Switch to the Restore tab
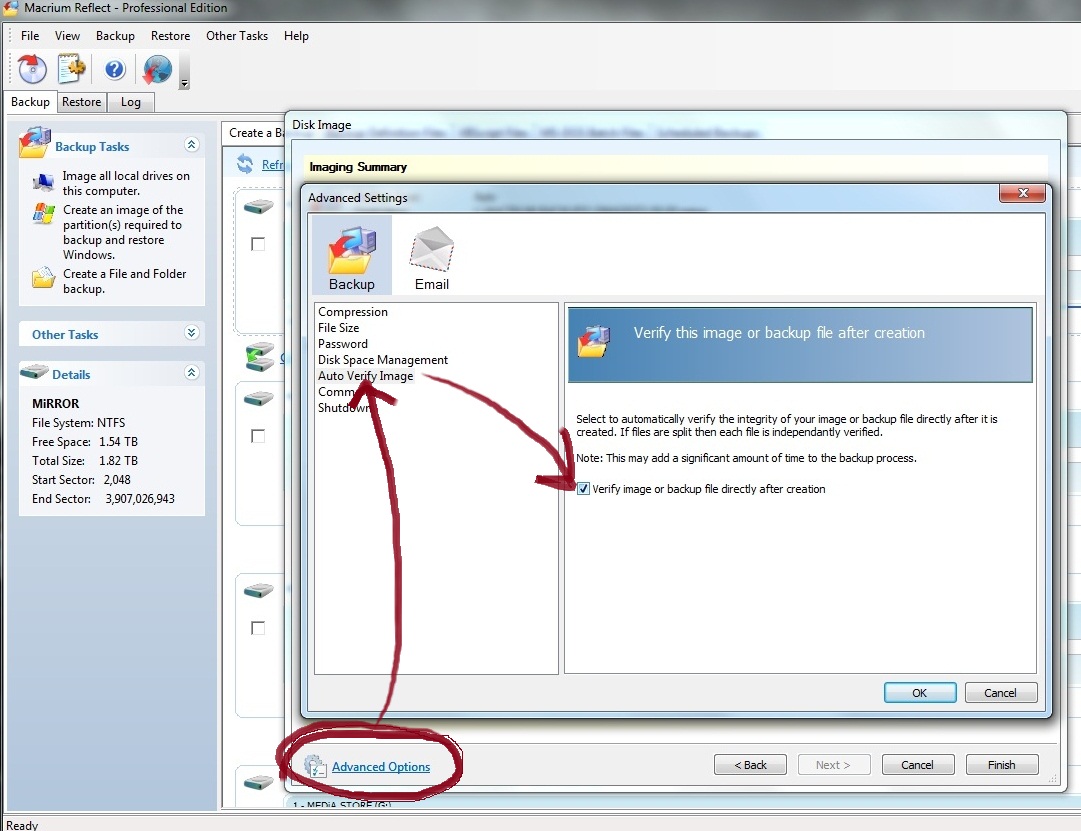 pos(81,102)
